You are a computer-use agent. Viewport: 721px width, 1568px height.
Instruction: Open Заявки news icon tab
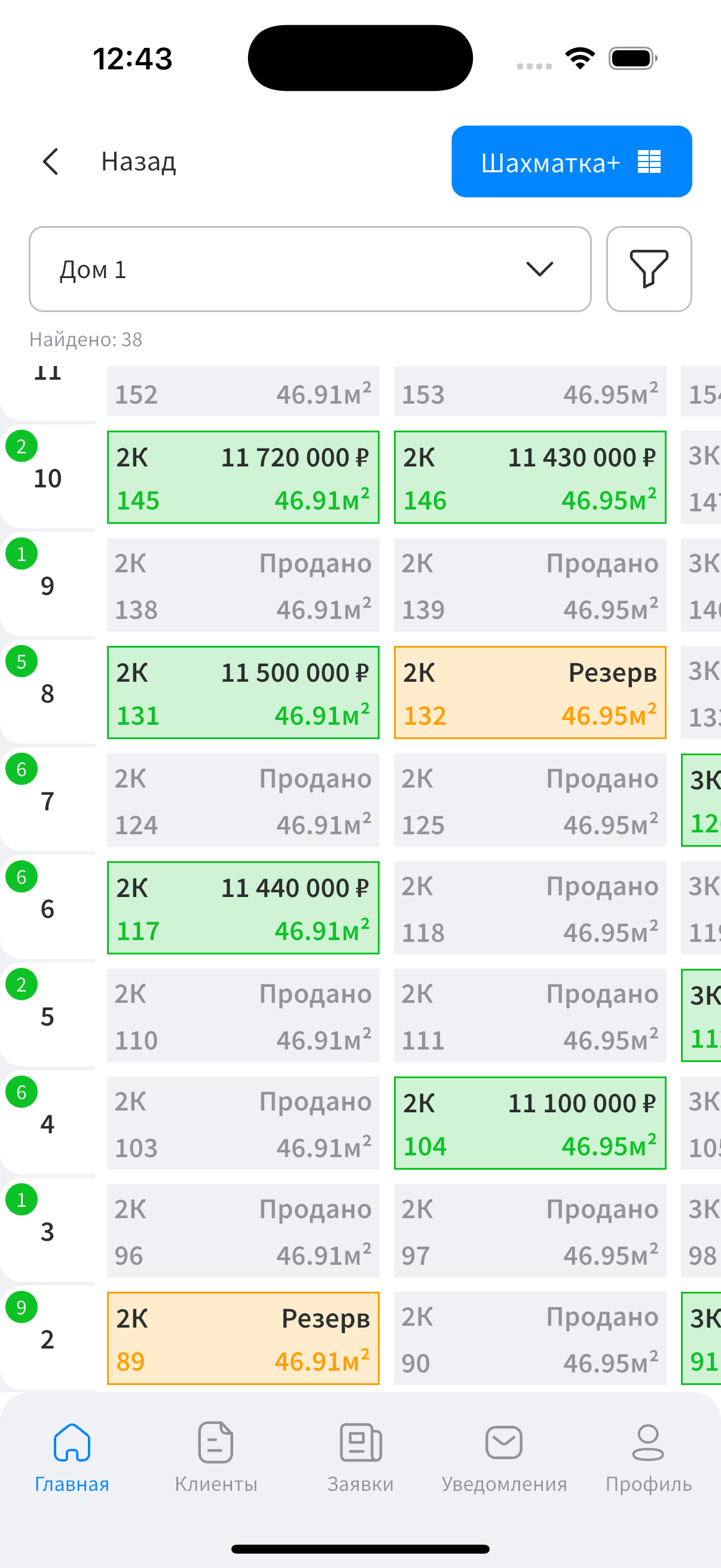tap(360, 1442)
